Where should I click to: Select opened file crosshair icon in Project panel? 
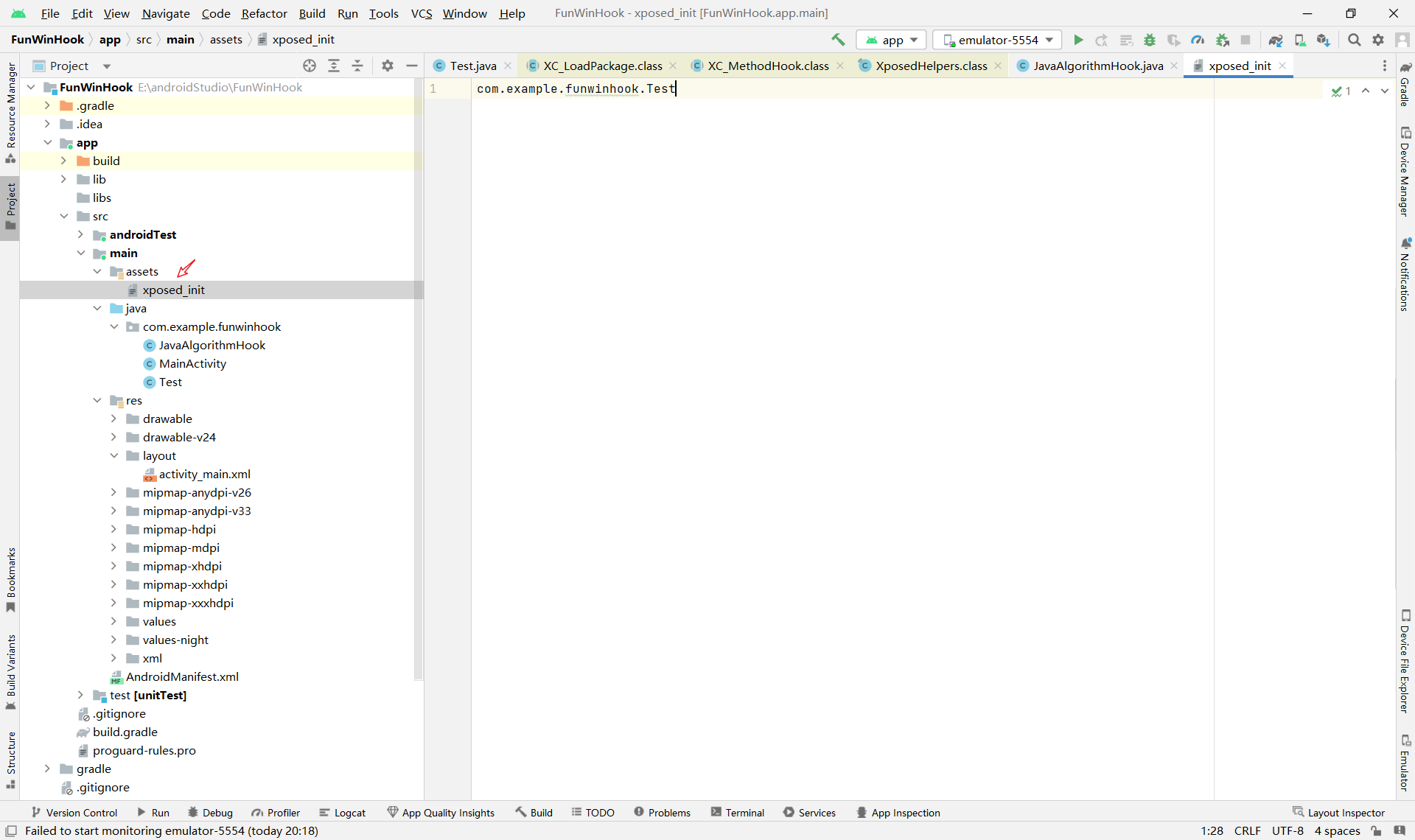(x=310, y=66)
